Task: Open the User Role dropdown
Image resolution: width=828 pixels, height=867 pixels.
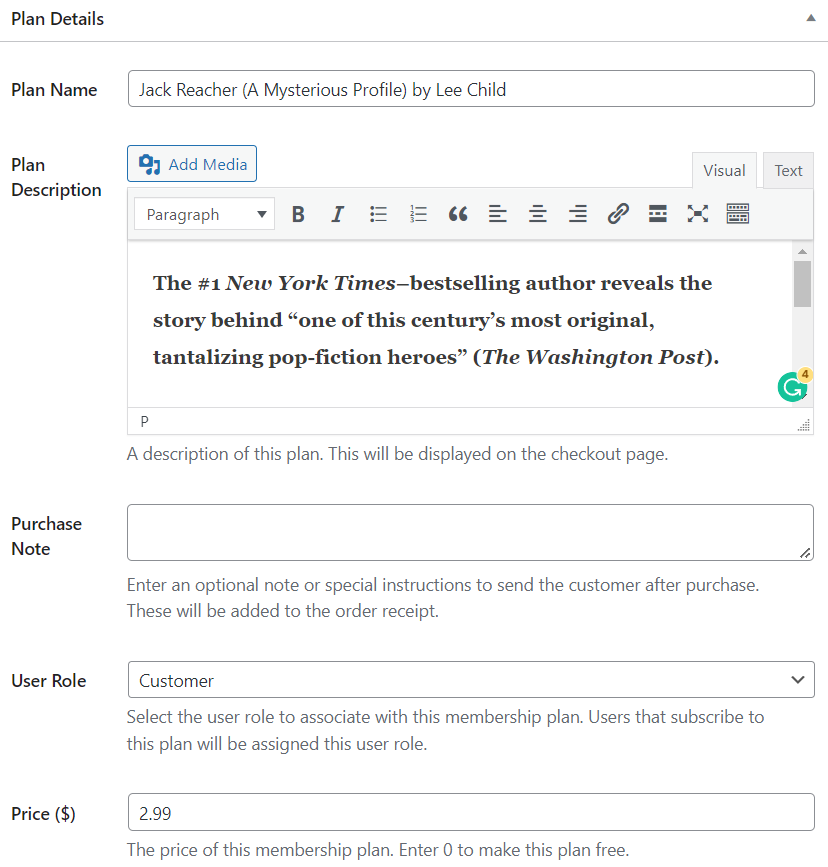Action: [x=471, y=680]
